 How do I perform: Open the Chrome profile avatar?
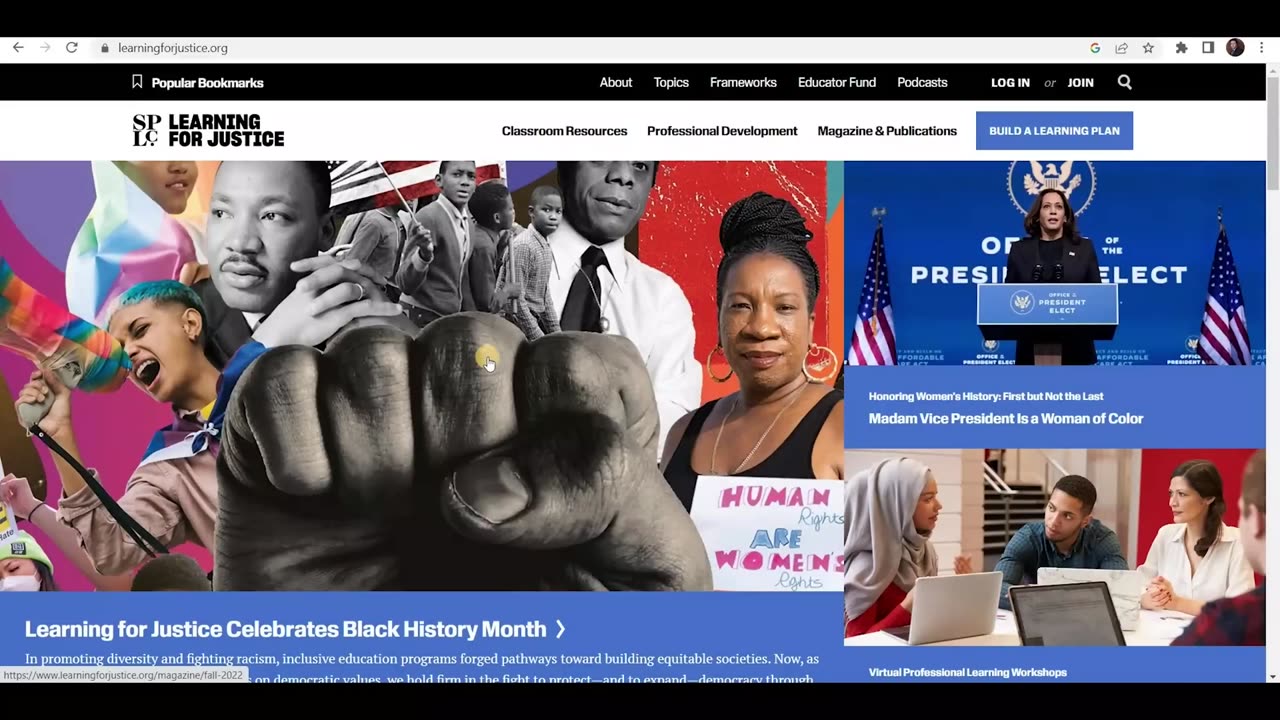click(1235, 48)
